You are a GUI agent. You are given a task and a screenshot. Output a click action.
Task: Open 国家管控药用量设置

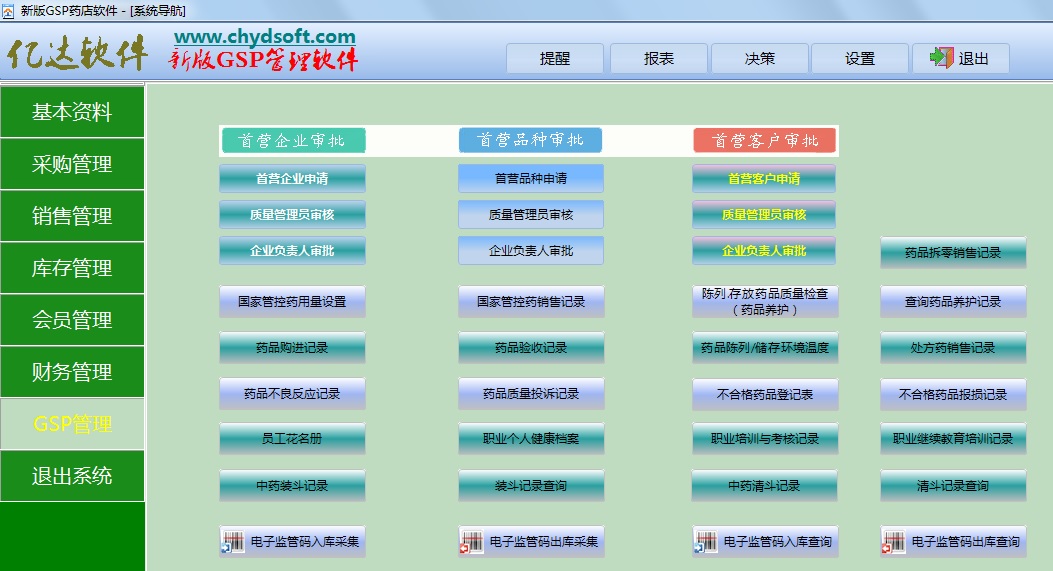click(x=292, y=302)
